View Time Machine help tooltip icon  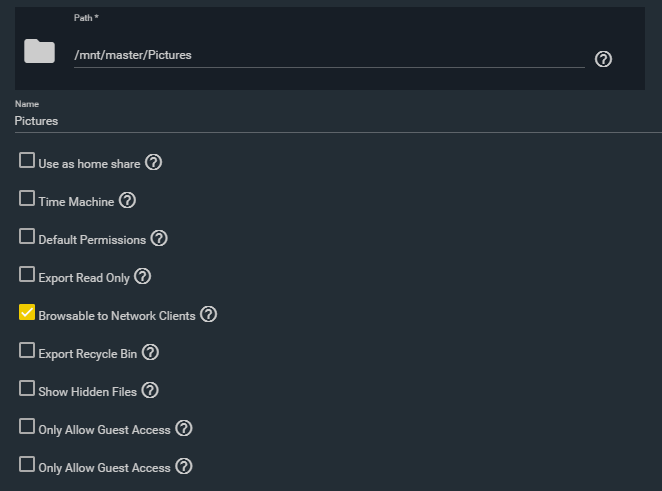(x=127, y=201)
